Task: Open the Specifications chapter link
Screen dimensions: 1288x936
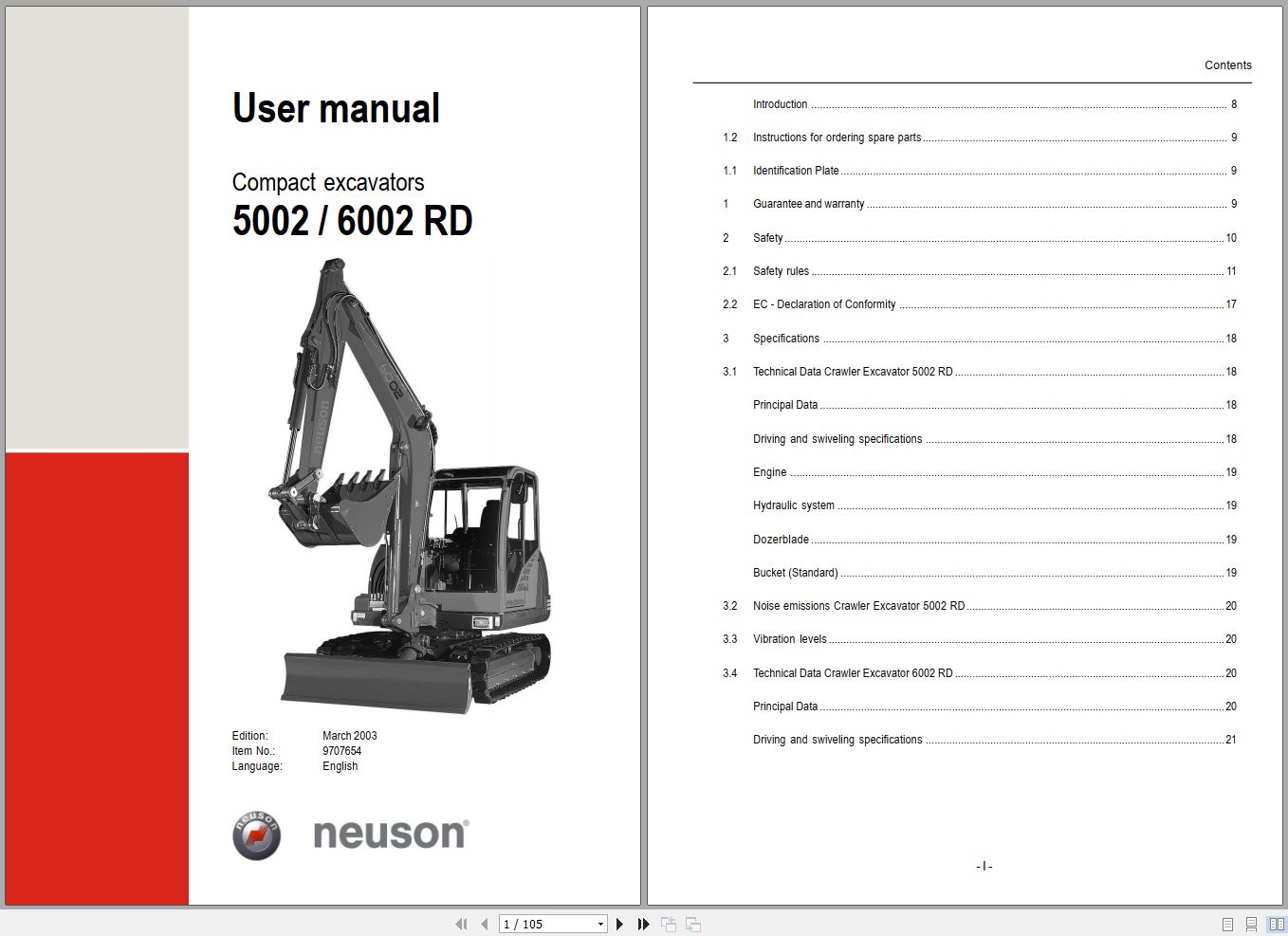Action: (785, 338)
